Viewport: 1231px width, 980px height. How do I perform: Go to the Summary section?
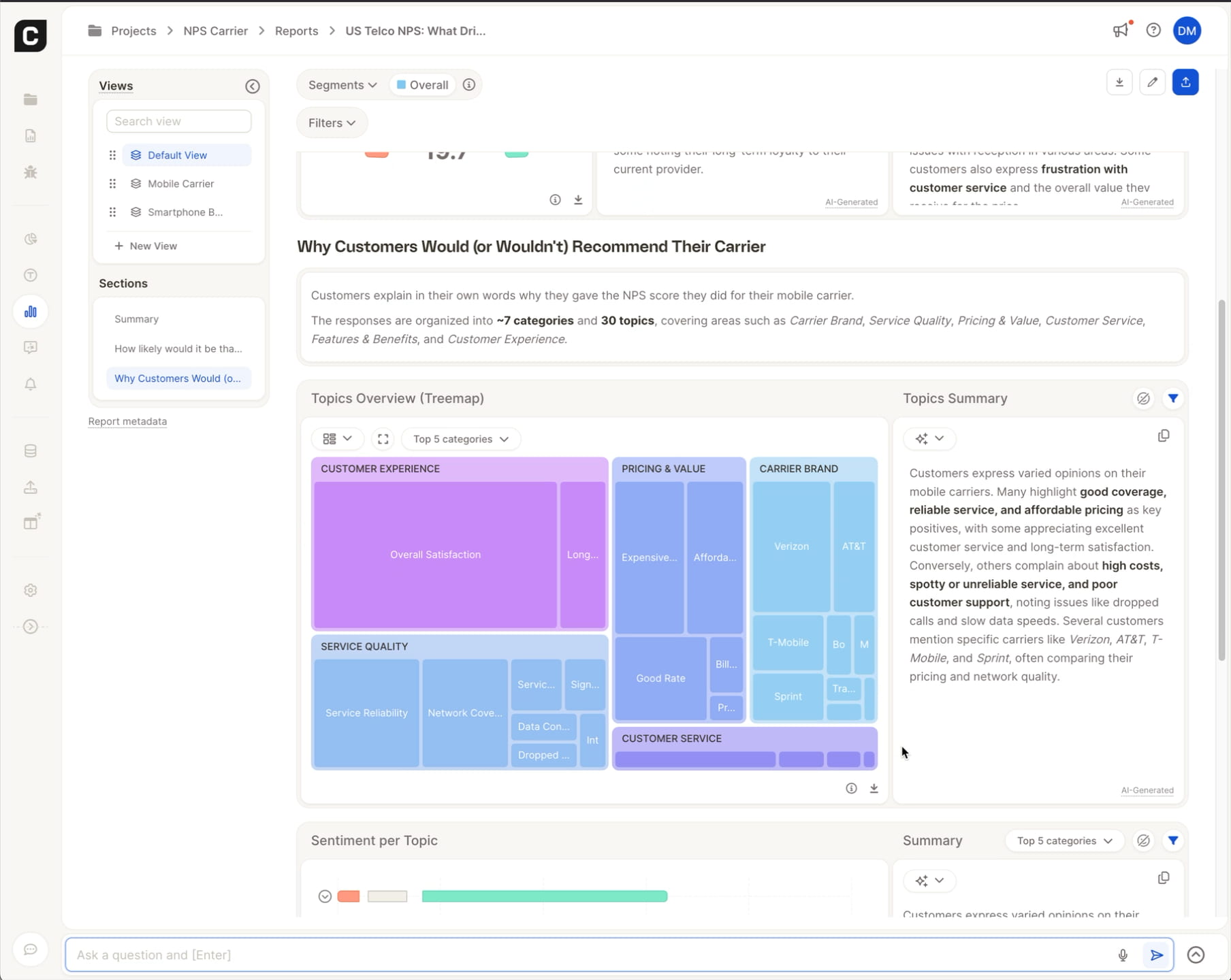pos(137,319)
